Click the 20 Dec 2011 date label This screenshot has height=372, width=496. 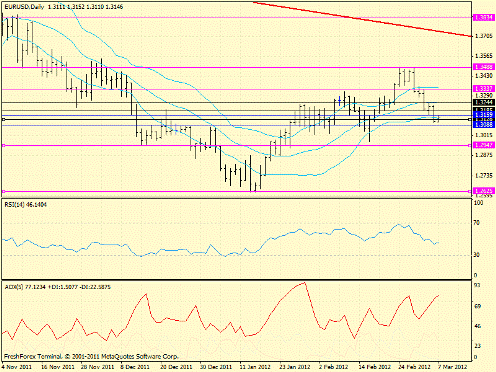click(176, 367)
